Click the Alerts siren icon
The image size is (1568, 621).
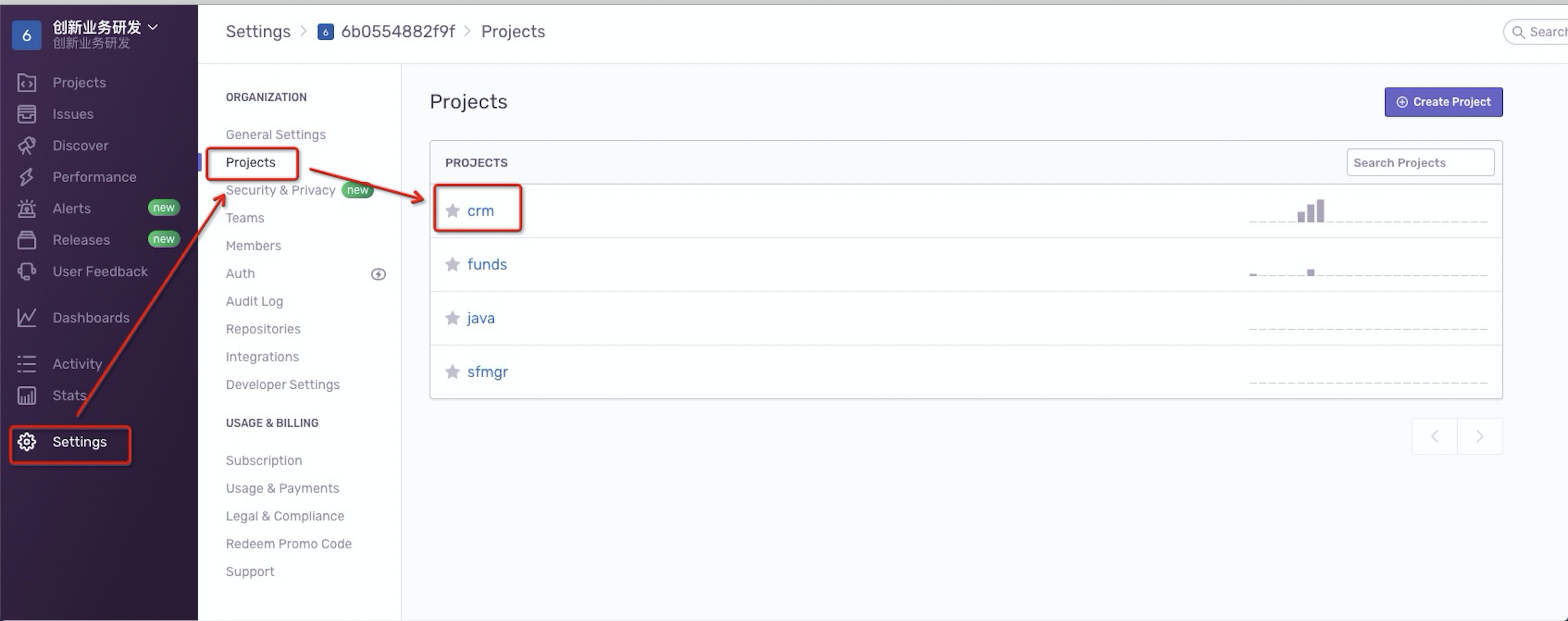point(26,209)
